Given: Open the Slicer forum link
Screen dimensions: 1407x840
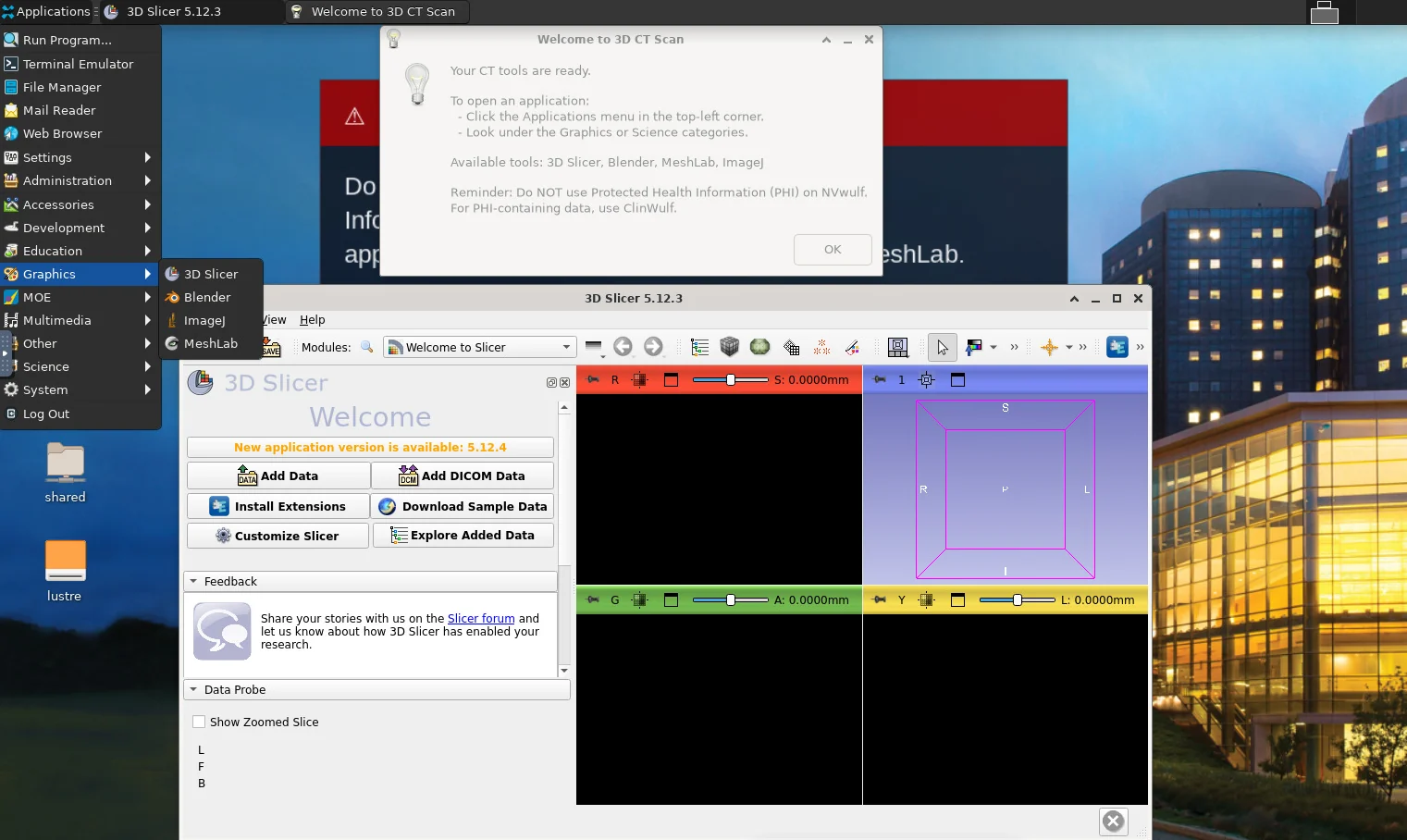Looking at the screenshot, I should point(481,618).
